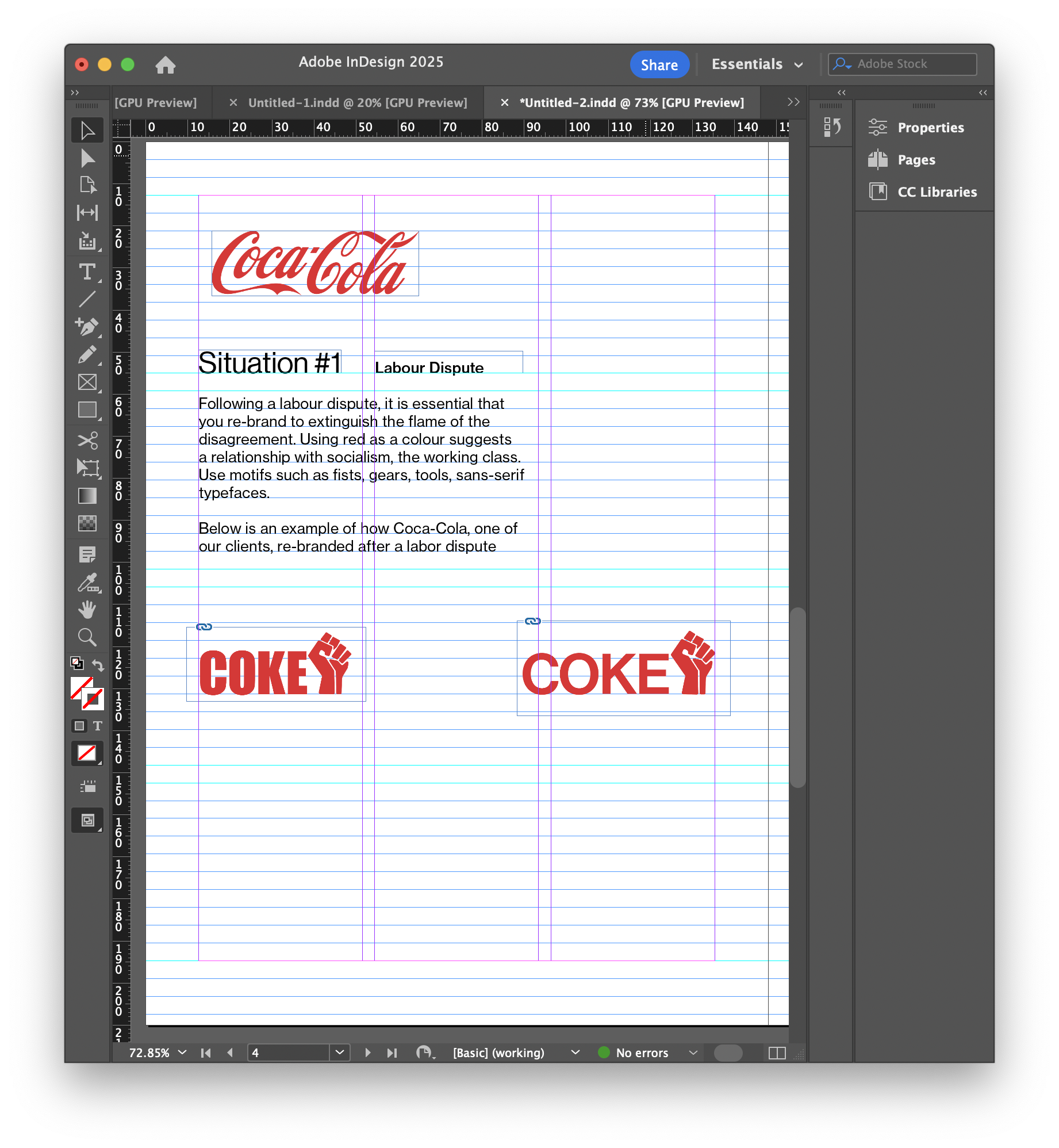Select the Hand tool
Screen dimensions: 1059x1148
tap(87, 610)
